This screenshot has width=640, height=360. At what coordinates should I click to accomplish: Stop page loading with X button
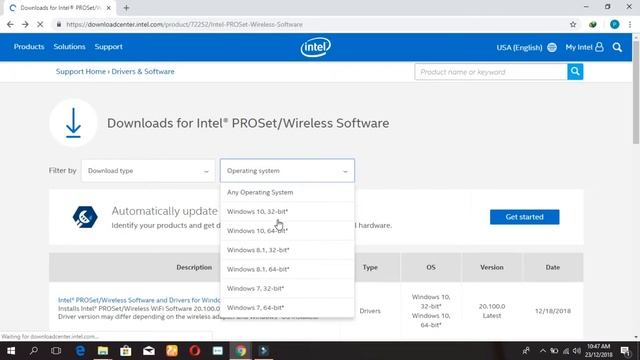[40, 24]
